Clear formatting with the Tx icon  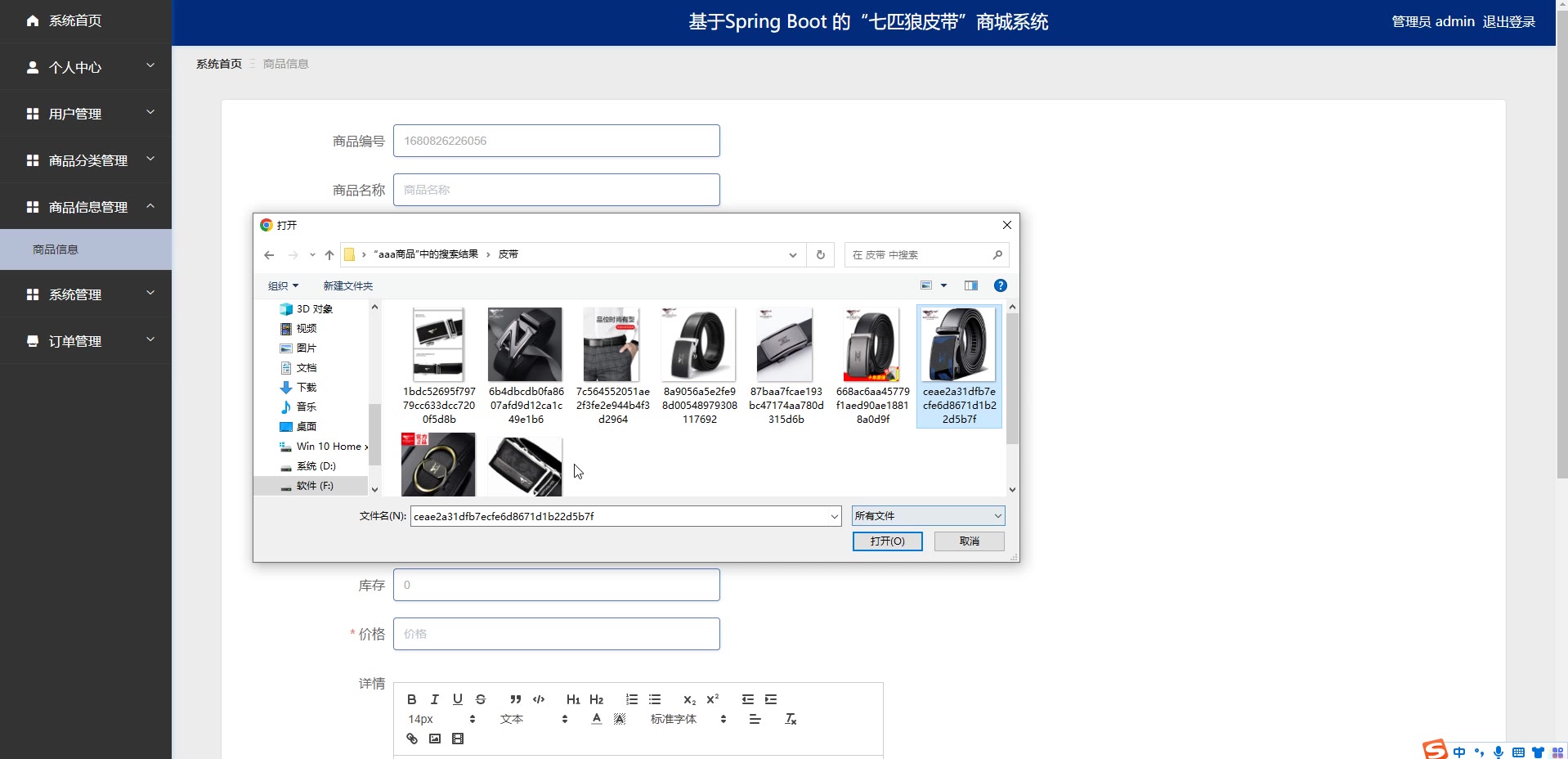791,719
